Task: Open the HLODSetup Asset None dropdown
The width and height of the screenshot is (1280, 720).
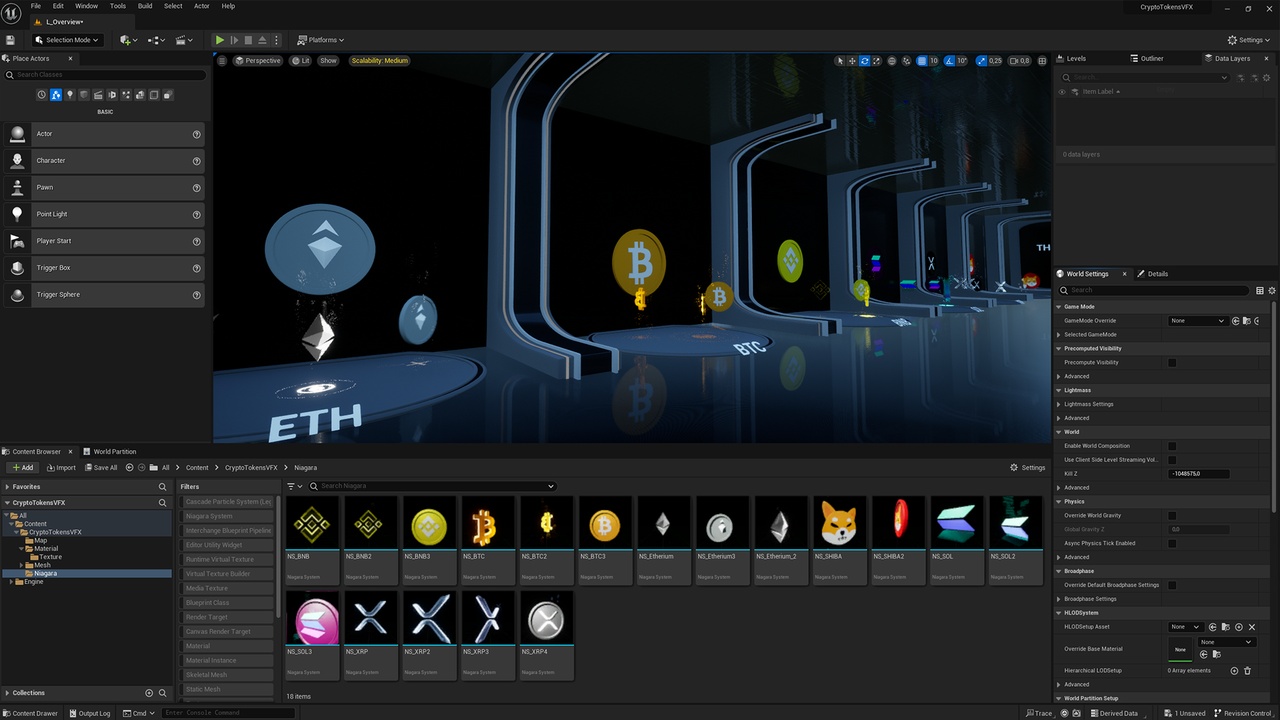Action: coord(1185,627)
